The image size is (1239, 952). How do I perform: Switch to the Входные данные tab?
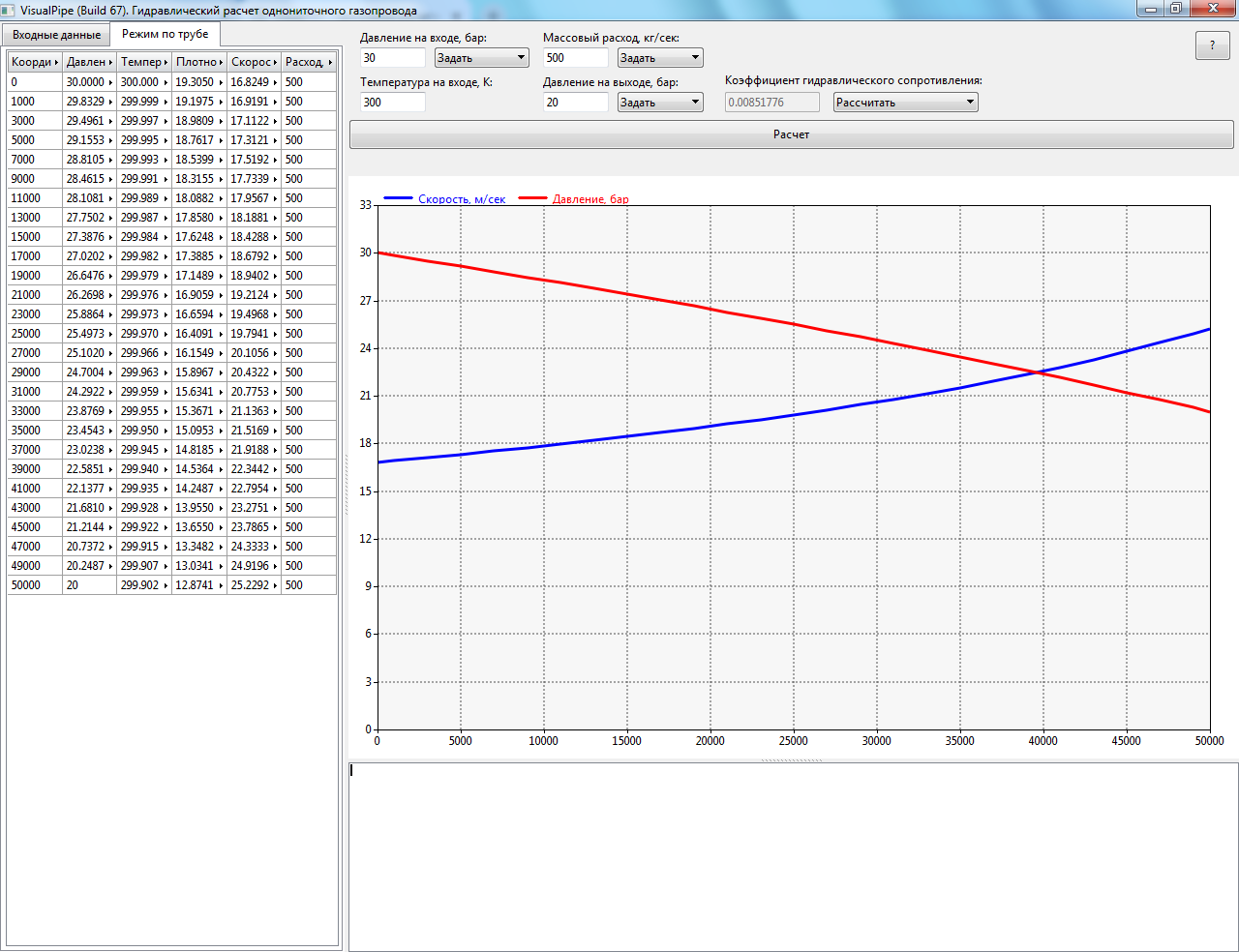(x=57, y=35)
